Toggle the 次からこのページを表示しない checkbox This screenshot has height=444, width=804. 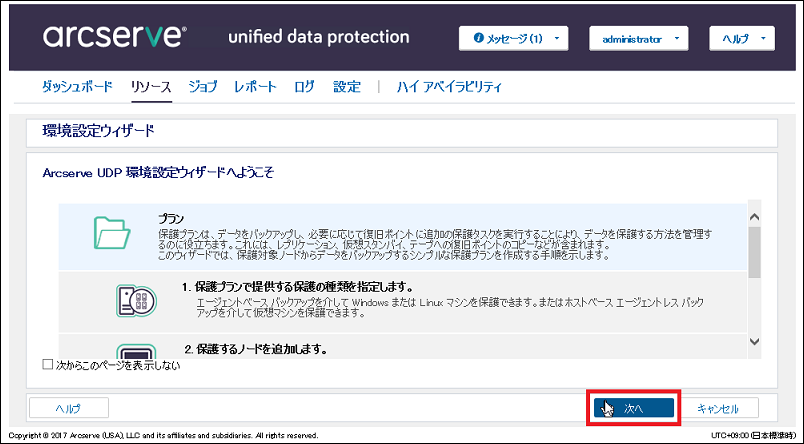point(48,365)
